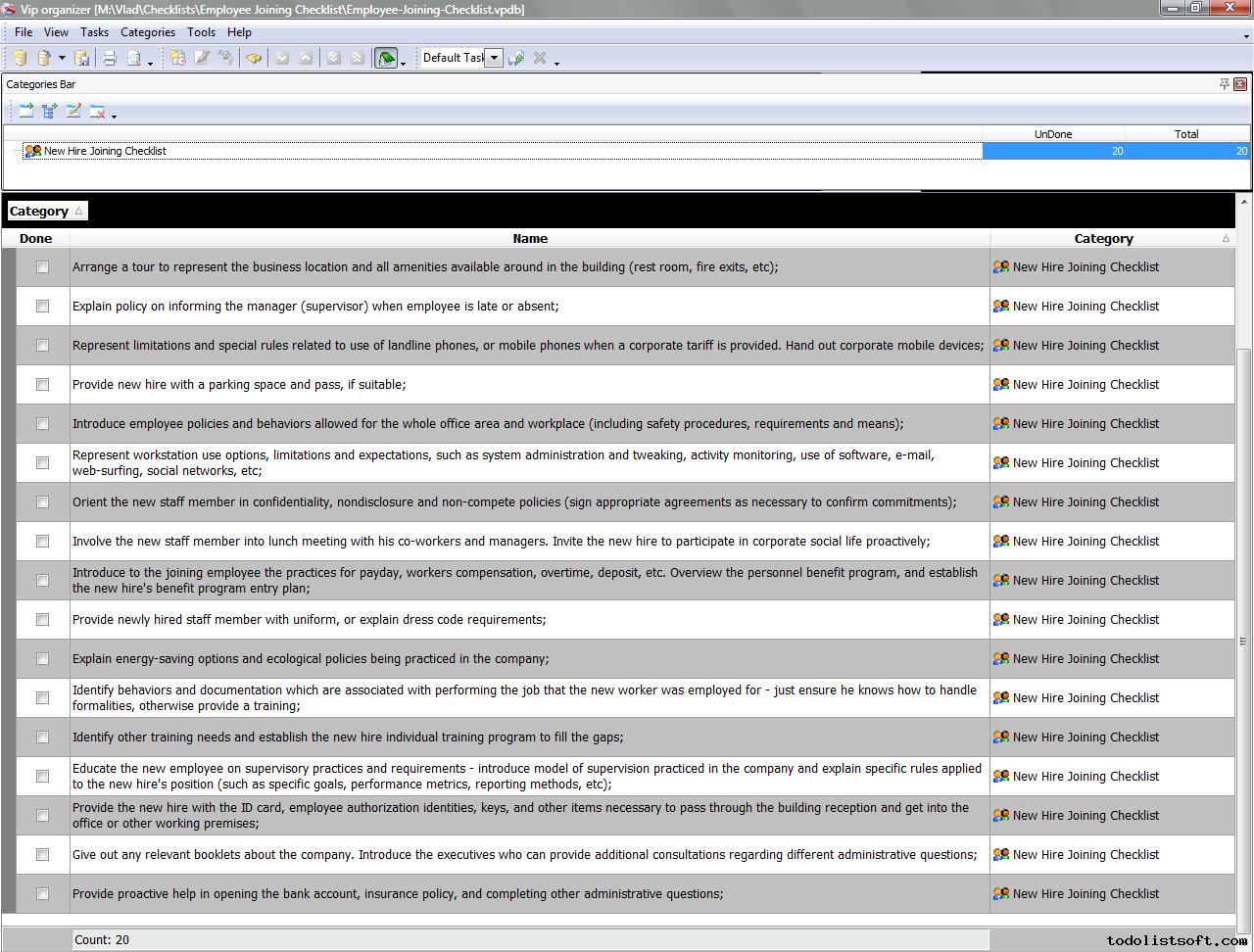Click the Add Category icon in Categories Bar
The width and height of the screenshot is (1254, 952).
point(26,112)
